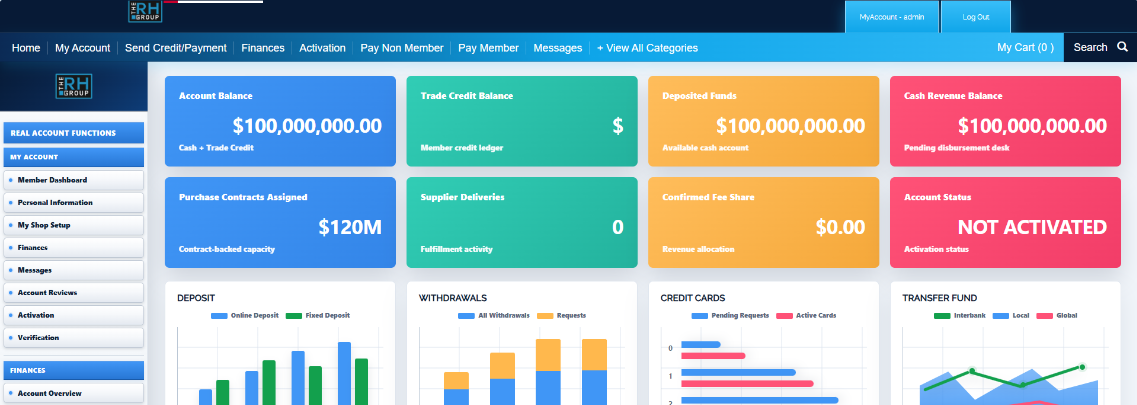1137x405 pixels.
Task: Click the Account Status NOT ACTIVATED card
Action: click(1005, 222)
